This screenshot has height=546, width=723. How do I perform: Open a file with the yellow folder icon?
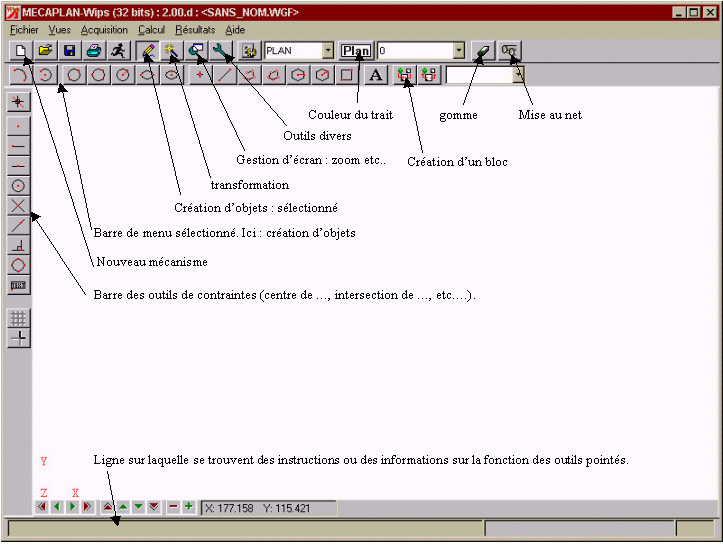45,51
